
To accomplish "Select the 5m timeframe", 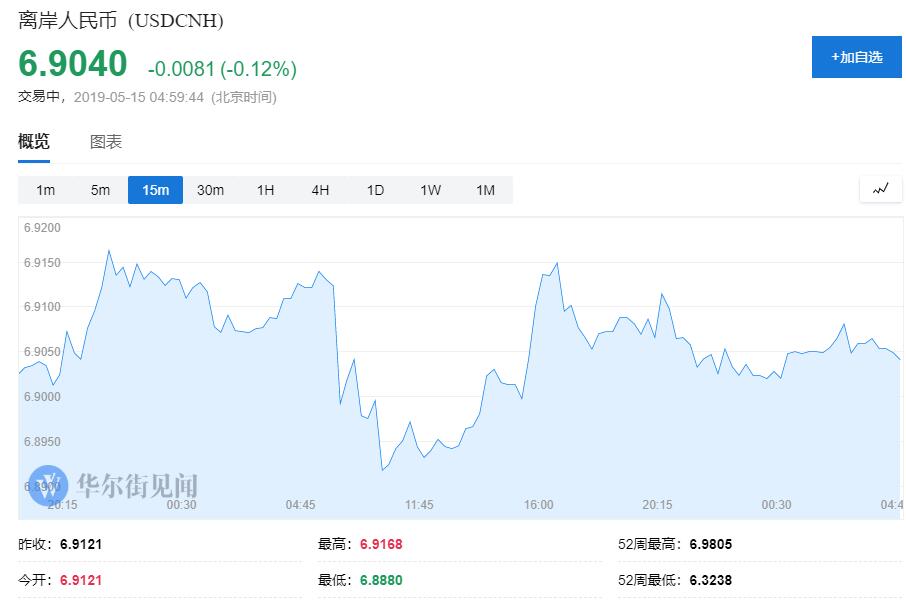I will [101, 190].
